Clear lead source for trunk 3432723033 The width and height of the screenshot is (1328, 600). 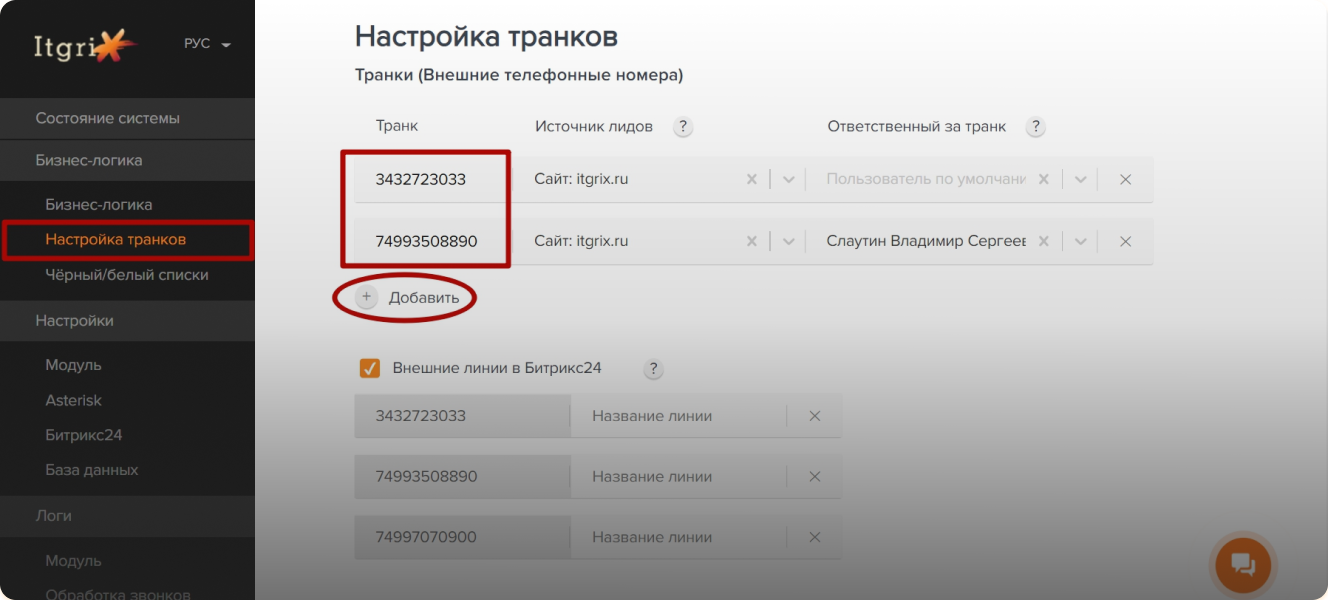click(x=752, y=180)
